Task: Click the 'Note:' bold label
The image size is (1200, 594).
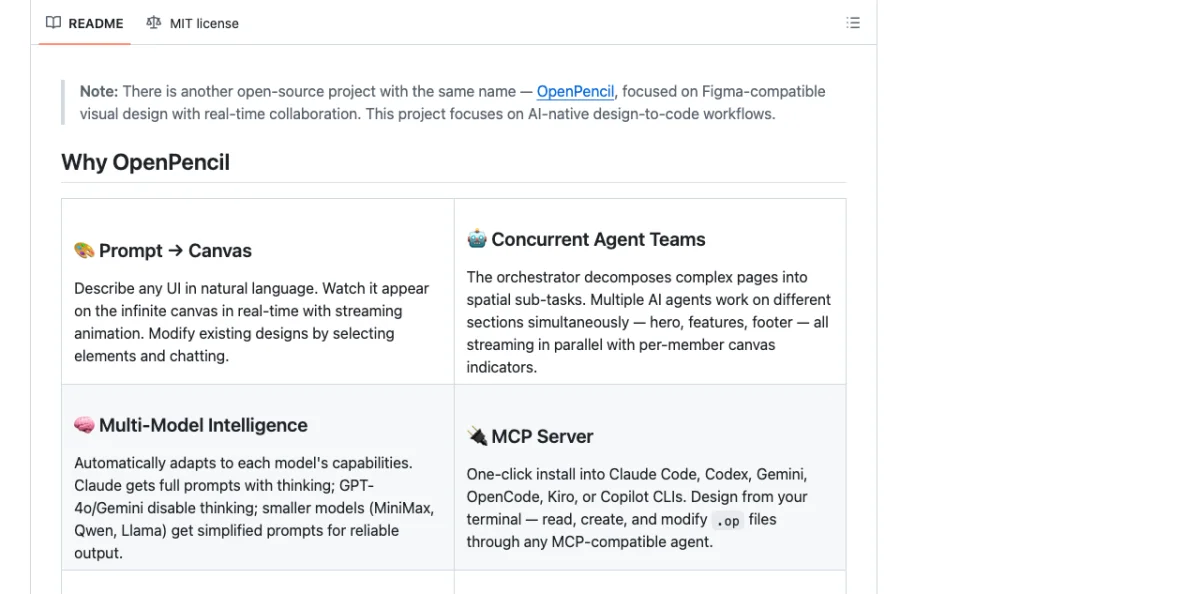Action: (99, 91)
